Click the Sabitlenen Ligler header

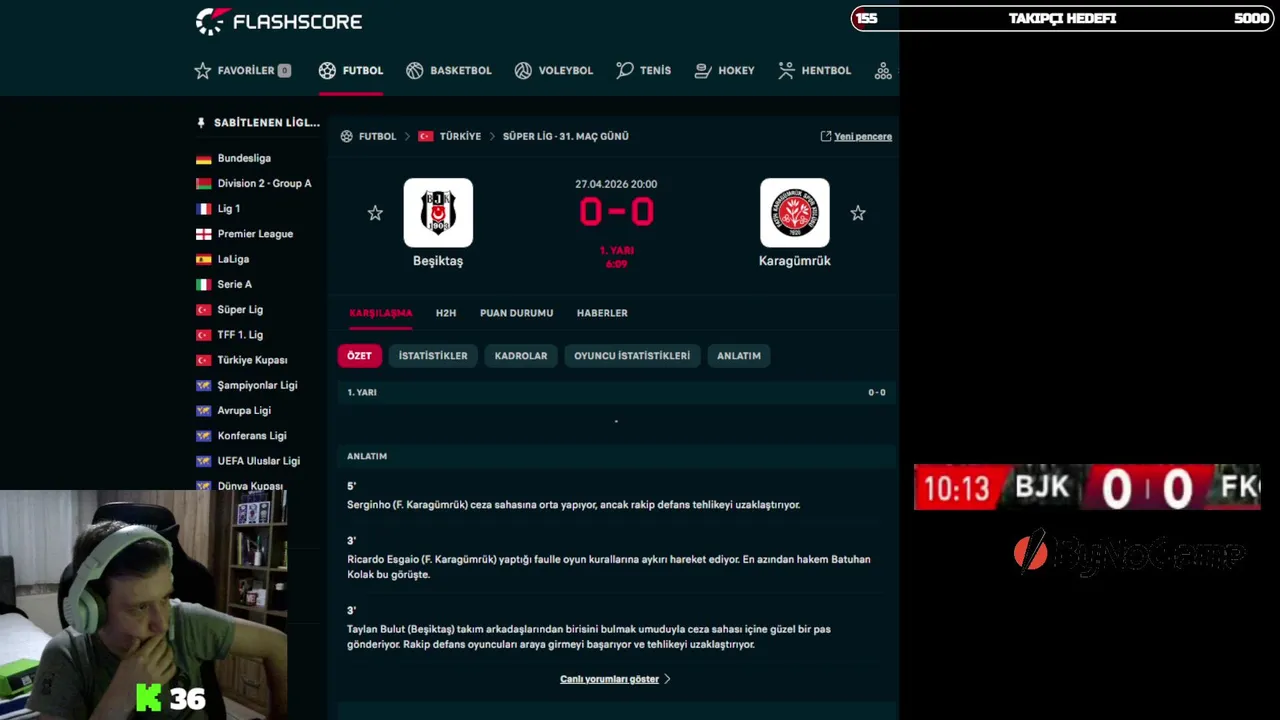click(x=258, y=123)
